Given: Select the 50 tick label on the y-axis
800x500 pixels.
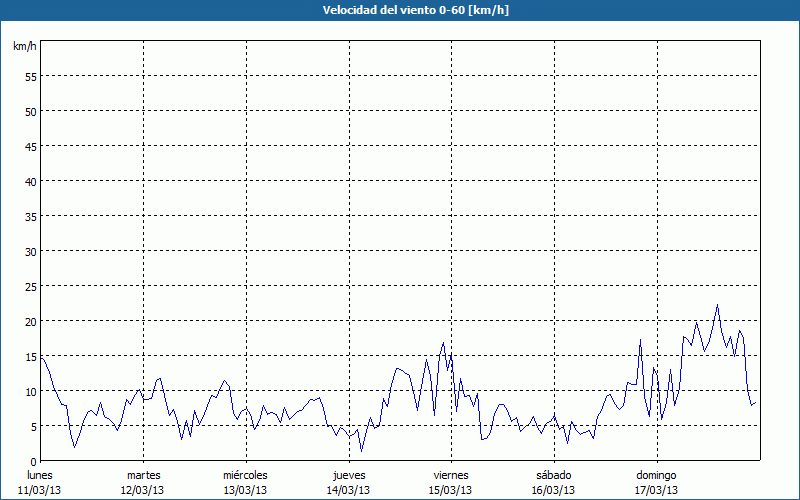Looking at the screenshot, I should (30, 111).
